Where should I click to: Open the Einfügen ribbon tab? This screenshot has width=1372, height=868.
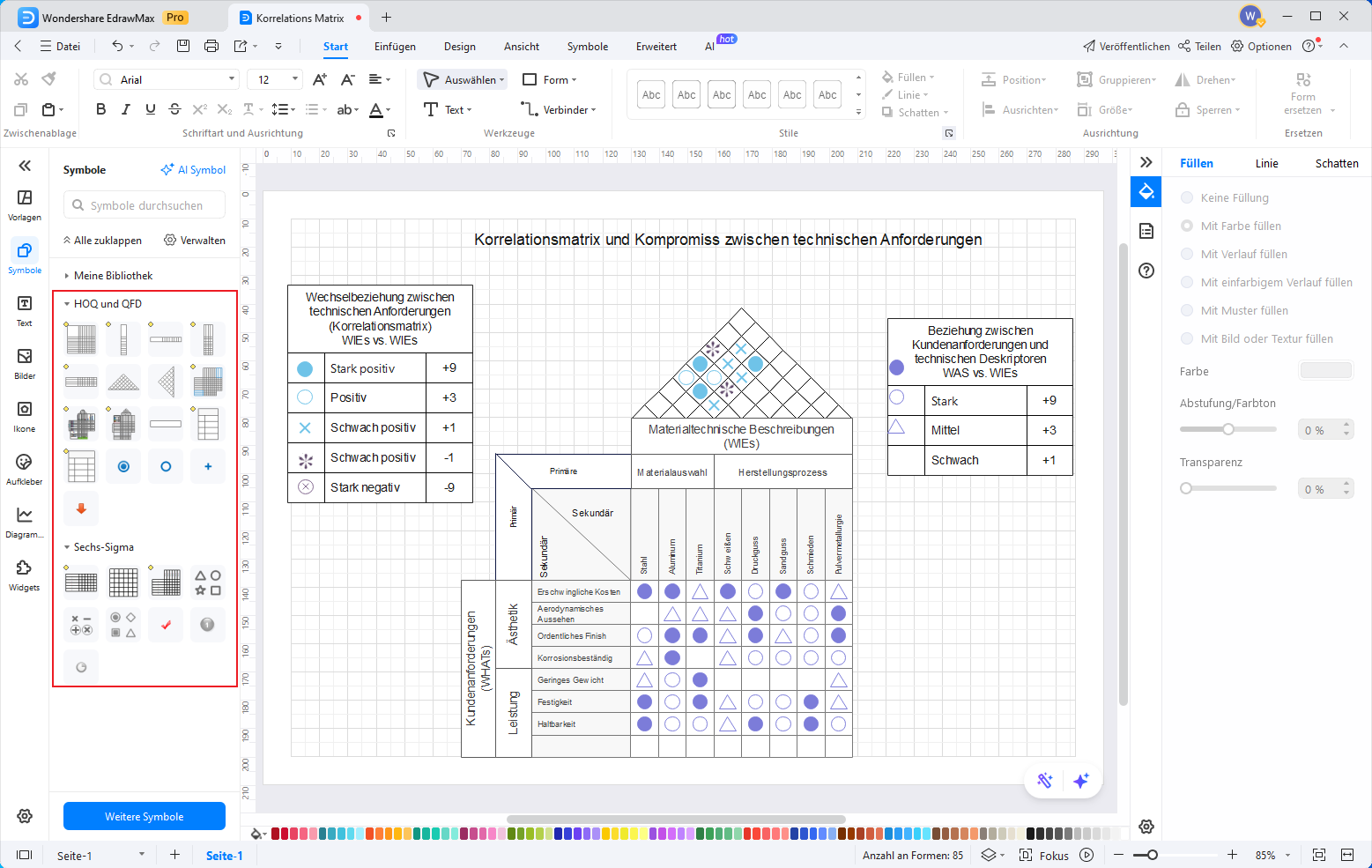tap(395, 46)
